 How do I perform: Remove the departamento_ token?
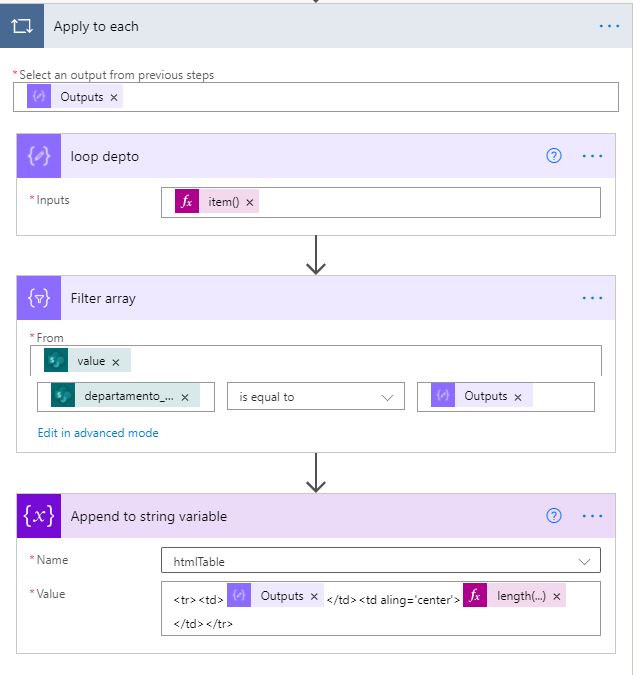point(185,397)
